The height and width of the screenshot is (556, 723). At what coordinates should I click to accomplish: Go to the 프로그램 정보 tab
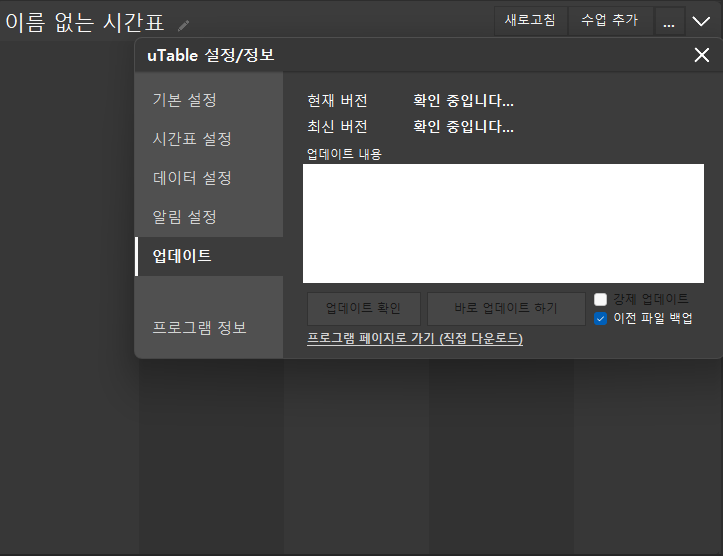209,328
